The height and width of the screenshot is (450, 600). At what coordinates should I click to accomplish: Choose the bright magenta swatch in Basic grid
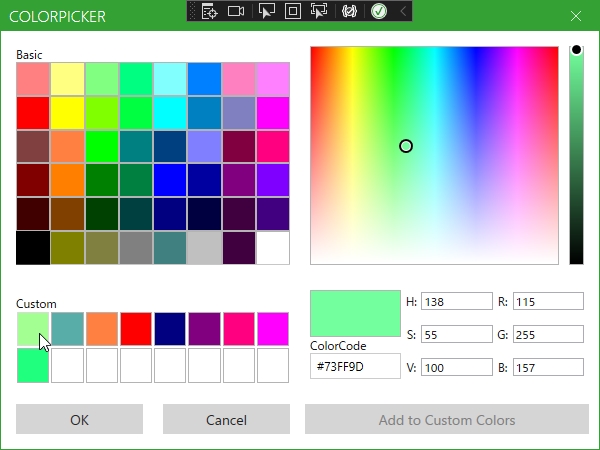(x=273, y=113)
